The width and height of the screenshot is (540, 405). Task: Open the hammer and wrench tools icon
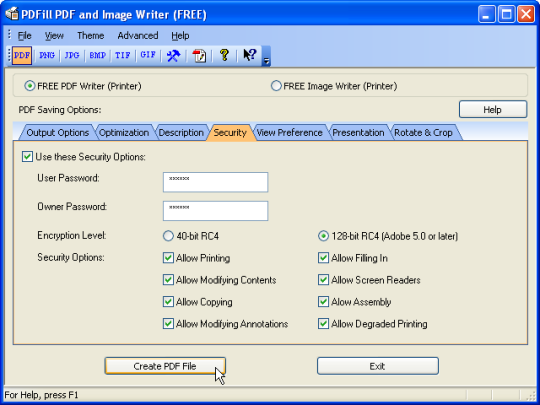[x=173, y=55]
